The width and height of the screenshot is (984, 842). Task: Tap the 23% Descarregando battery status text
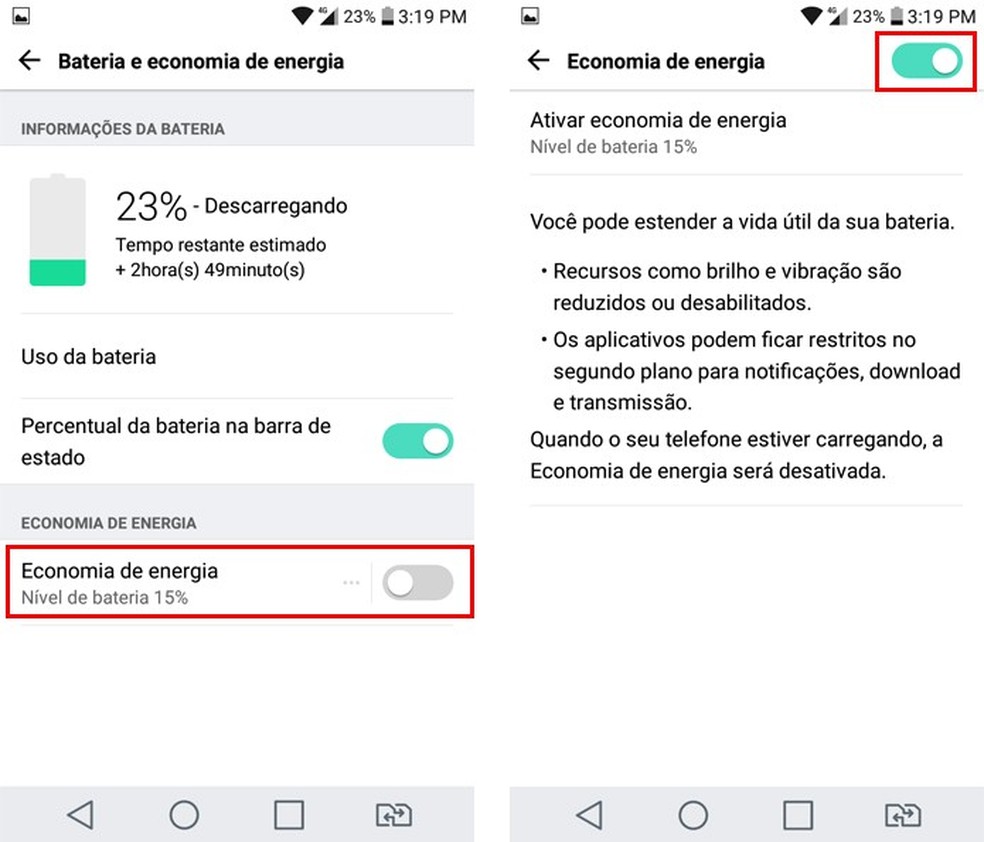[231, 206]
